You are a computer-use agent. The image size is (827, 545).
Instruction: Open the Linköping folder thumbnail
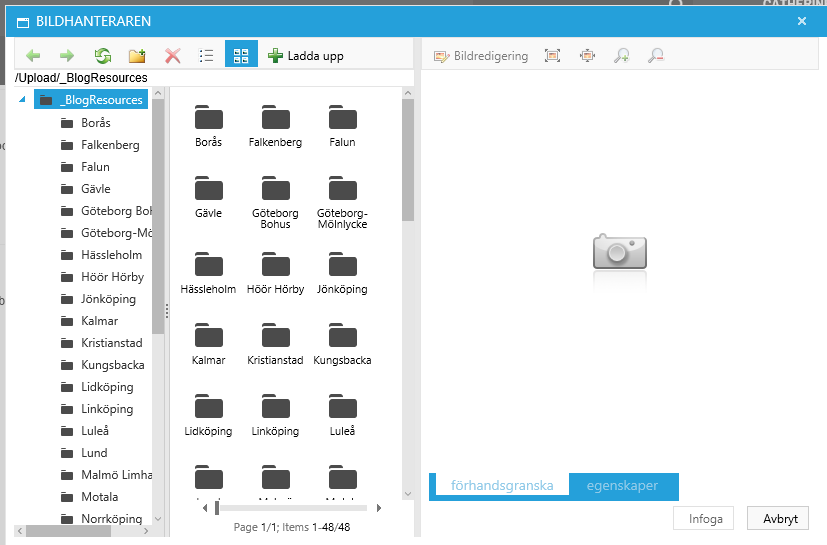click(275, 415)
